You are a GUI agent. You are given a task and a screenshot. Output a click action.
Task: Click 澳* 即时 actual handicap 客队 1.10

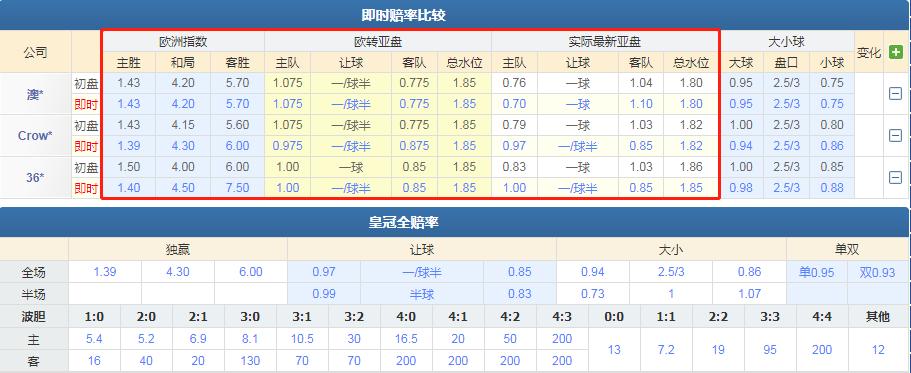[641, 104]
